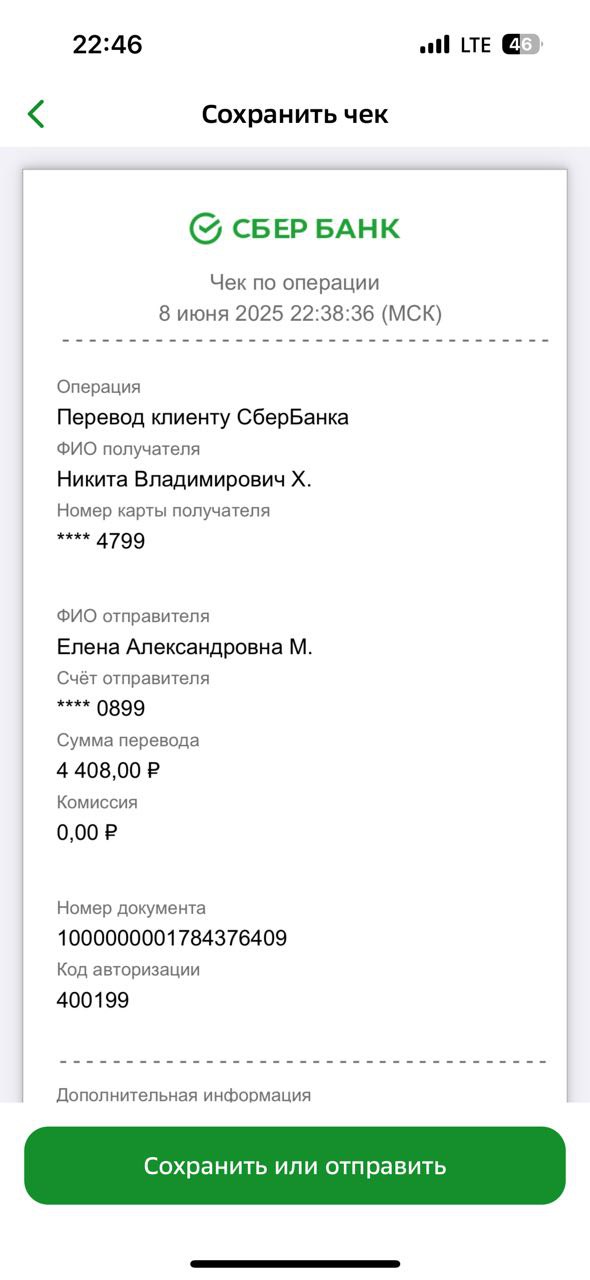Tap the transfer amount 4 408,00 ₽
Image resolution: width=590 pixels, height=1280 pixels.
tap(108, 770)
